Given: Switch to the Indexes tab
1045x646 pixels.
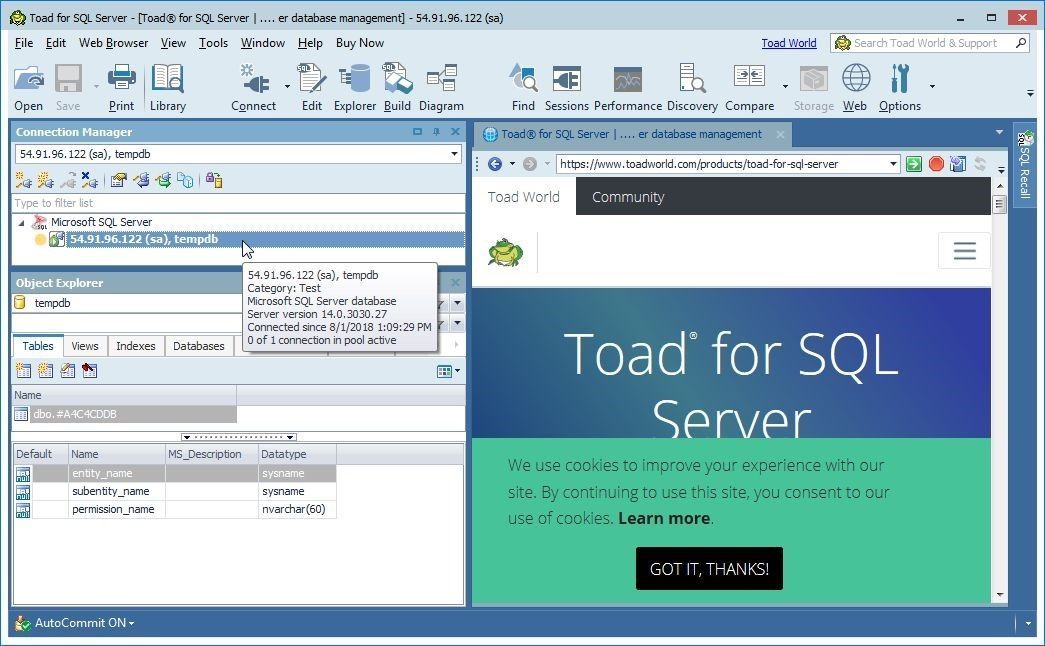Looking at the screenshot, I should [135, 346].
